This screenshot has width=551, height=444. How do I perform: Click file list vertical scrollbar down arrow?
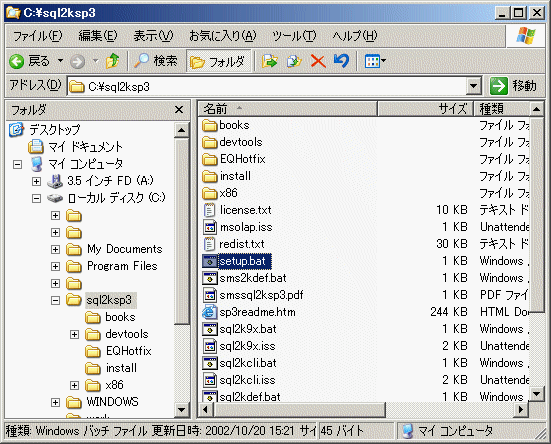(x=536, y=394)
